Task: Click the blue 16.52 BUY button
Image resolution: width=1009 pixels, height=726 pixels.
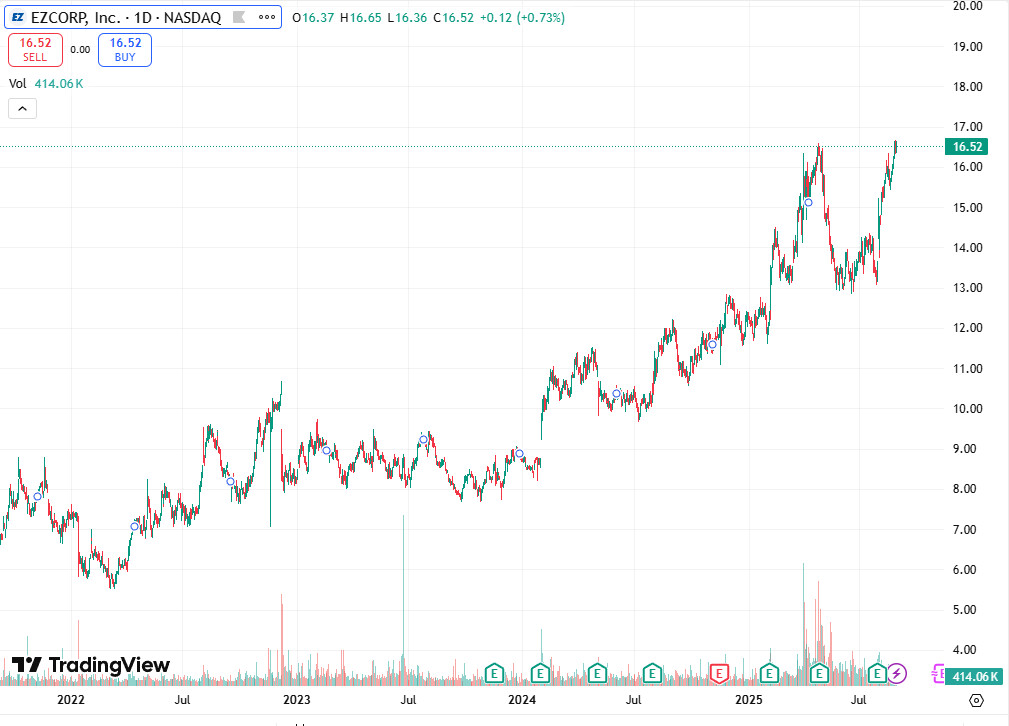Action: pos(125,50)
